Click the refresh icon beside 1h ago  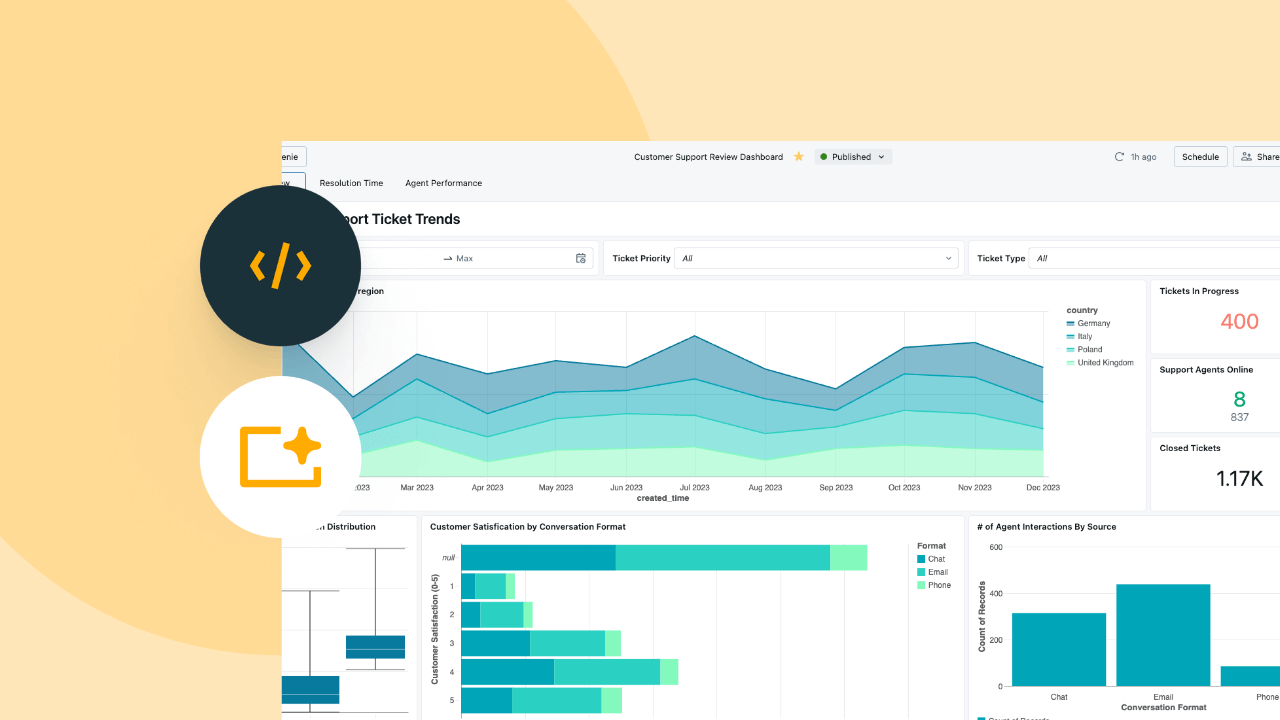pyautogui.click(x=1119, y=157)
